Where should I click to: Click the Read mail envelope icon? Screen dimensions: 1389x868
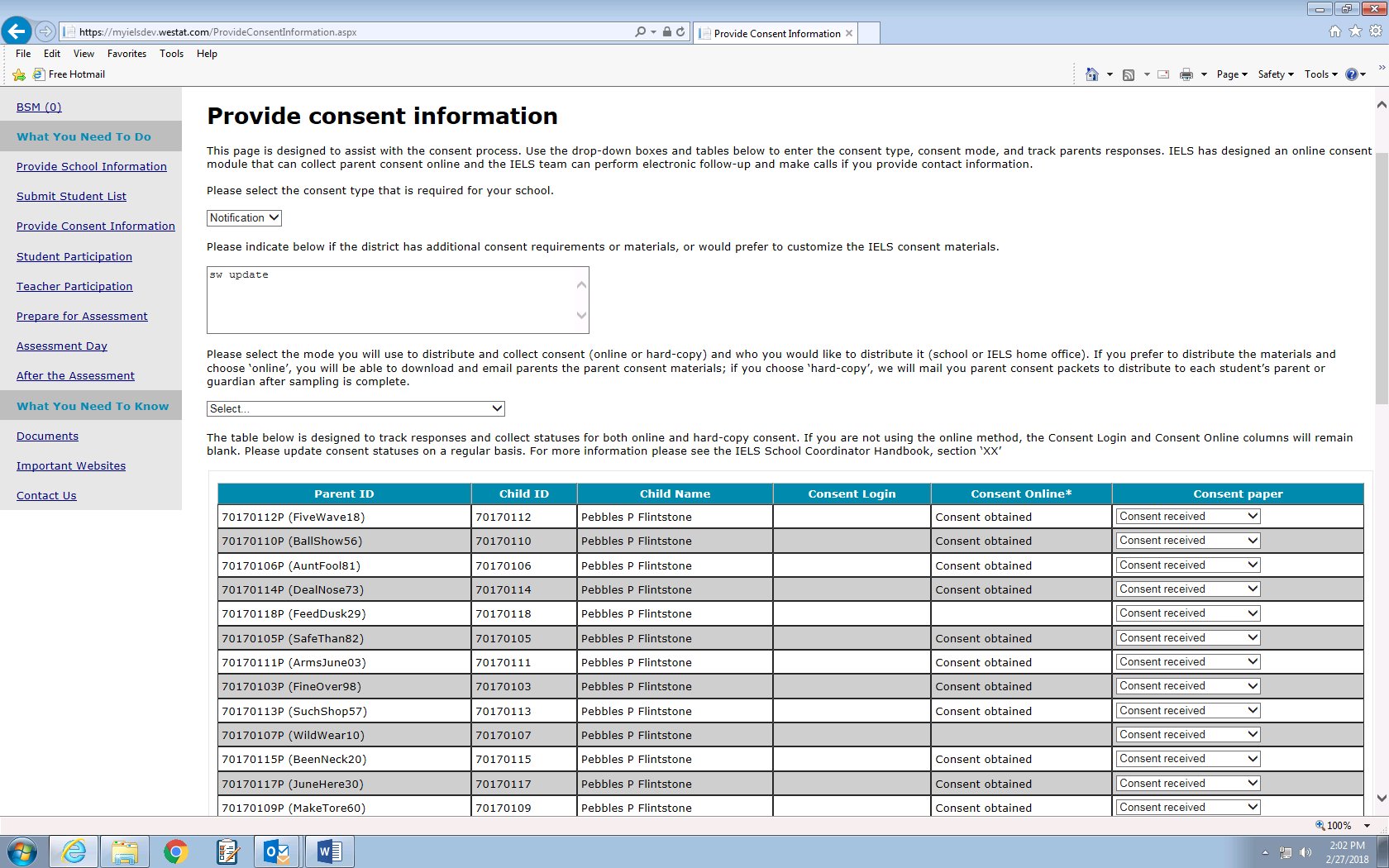1163,74
